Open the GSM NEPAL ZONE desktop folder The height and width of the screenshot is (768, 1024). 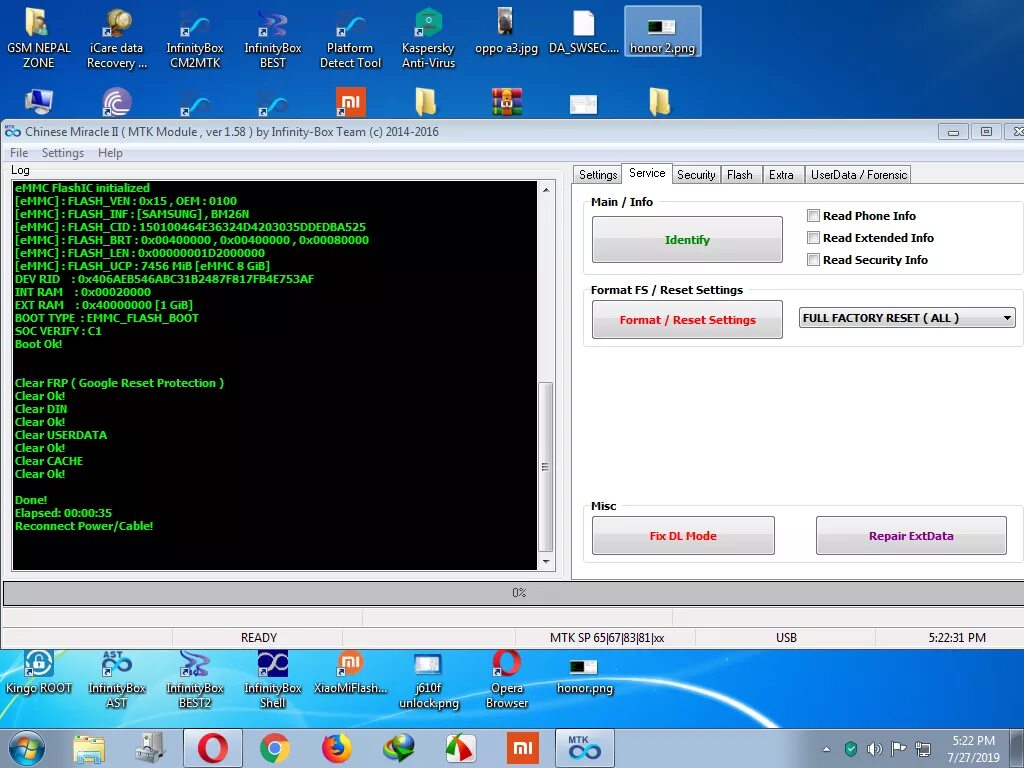pos(39,39)
